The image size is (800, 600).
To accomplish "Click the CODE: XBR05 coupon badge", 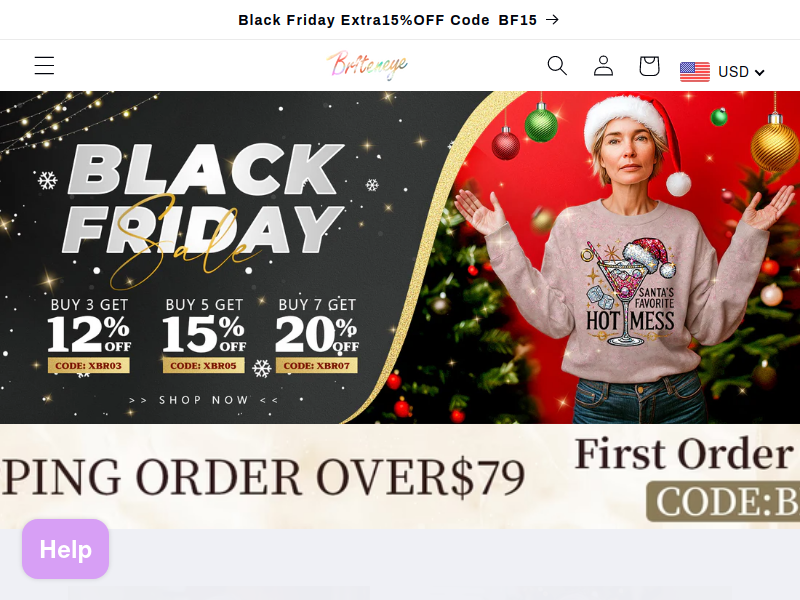I will (204, 365).
